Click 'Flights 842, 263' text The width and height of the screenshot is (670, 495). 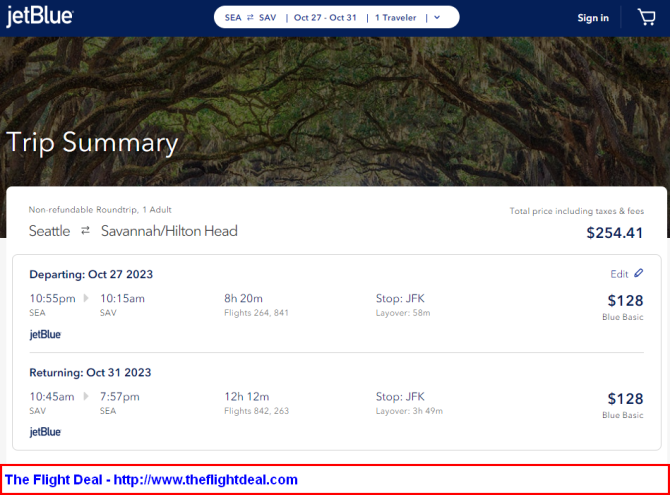tap(256, 411)
